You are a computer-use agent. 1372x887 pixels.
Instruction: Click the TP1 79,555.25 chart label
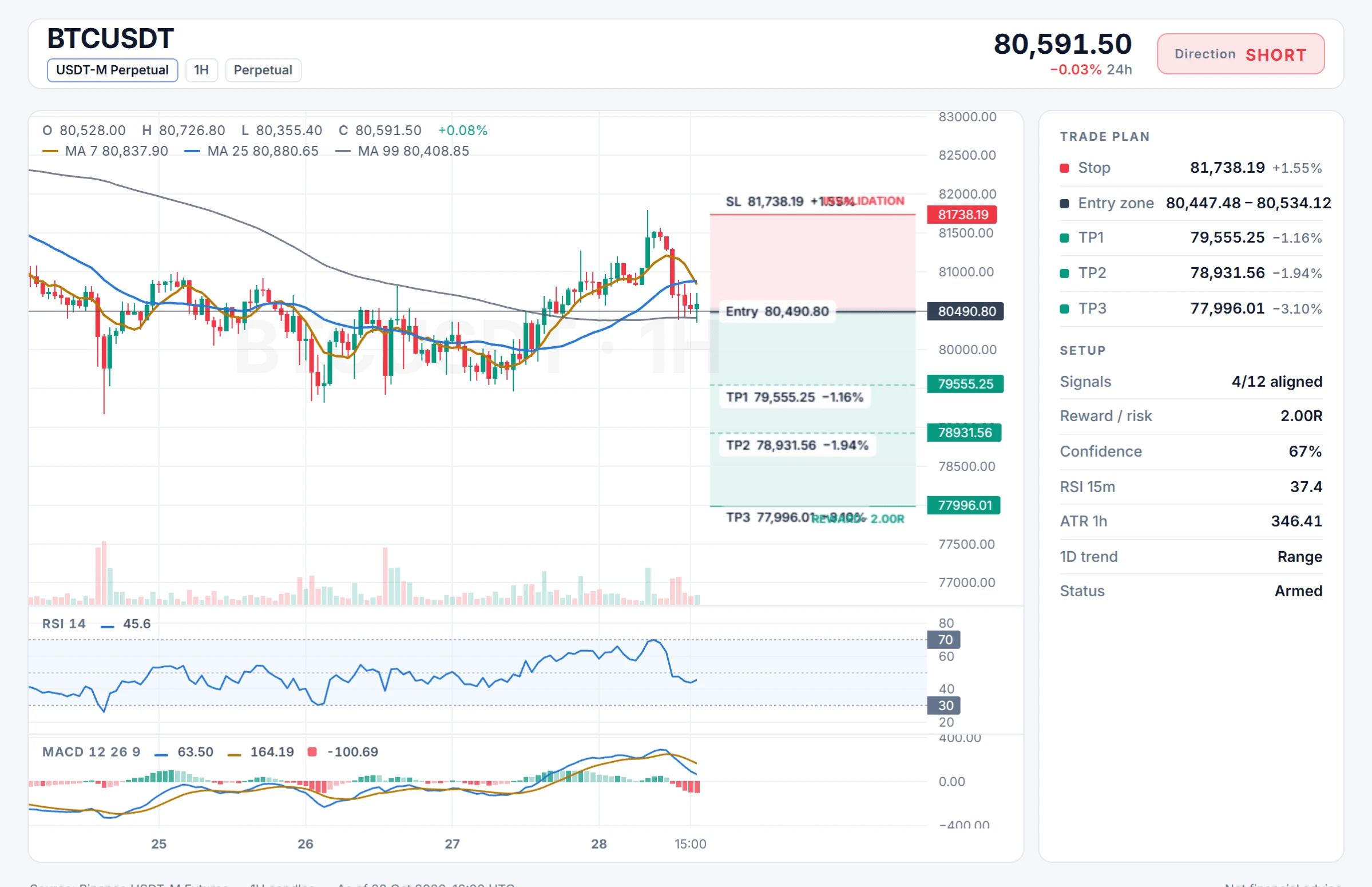tap(795, 397)
